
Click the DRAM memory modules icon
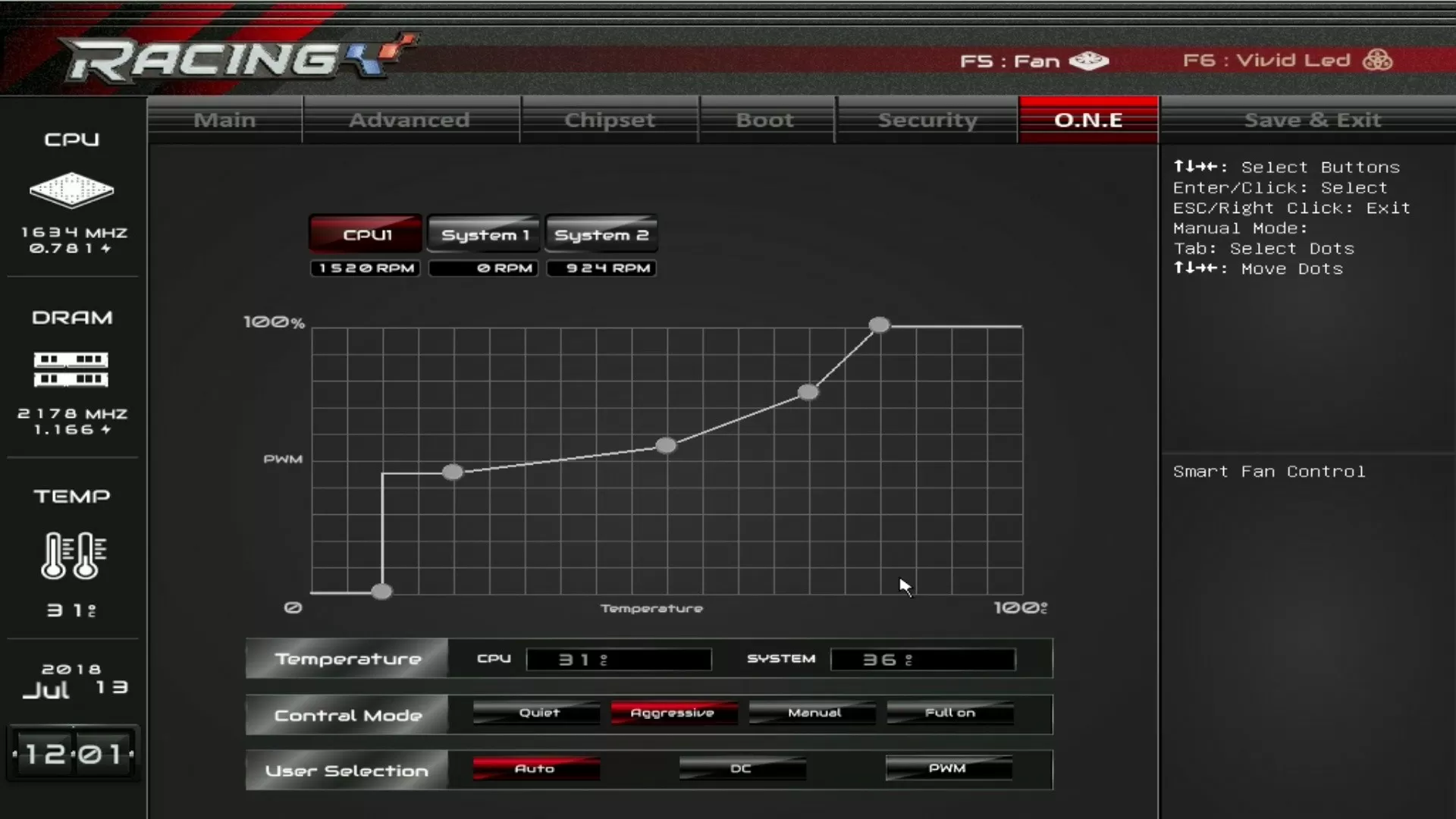coord(71,369)
